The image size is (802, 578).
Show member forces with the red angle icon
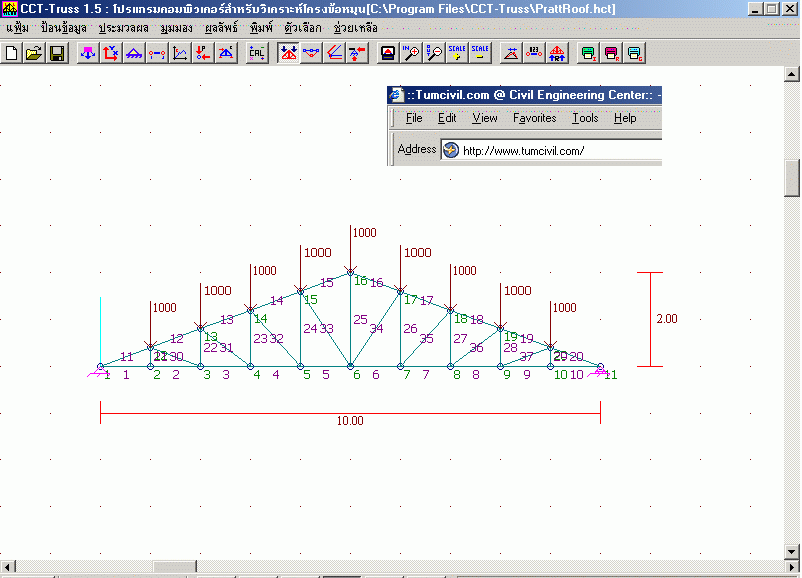(334, 53)
